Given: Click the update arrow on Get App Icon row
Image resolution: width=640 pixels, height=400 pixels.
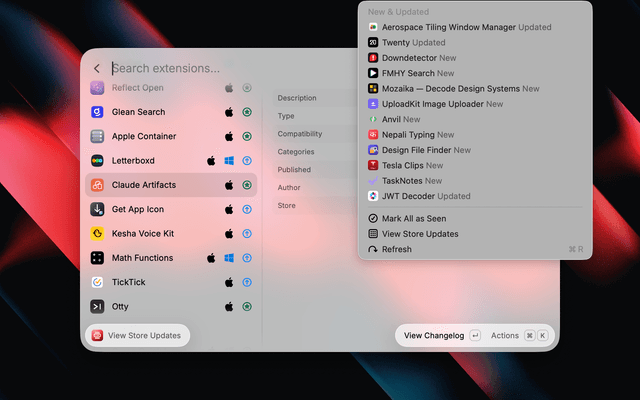Looking at the screenshot, I should click(247, 209).
